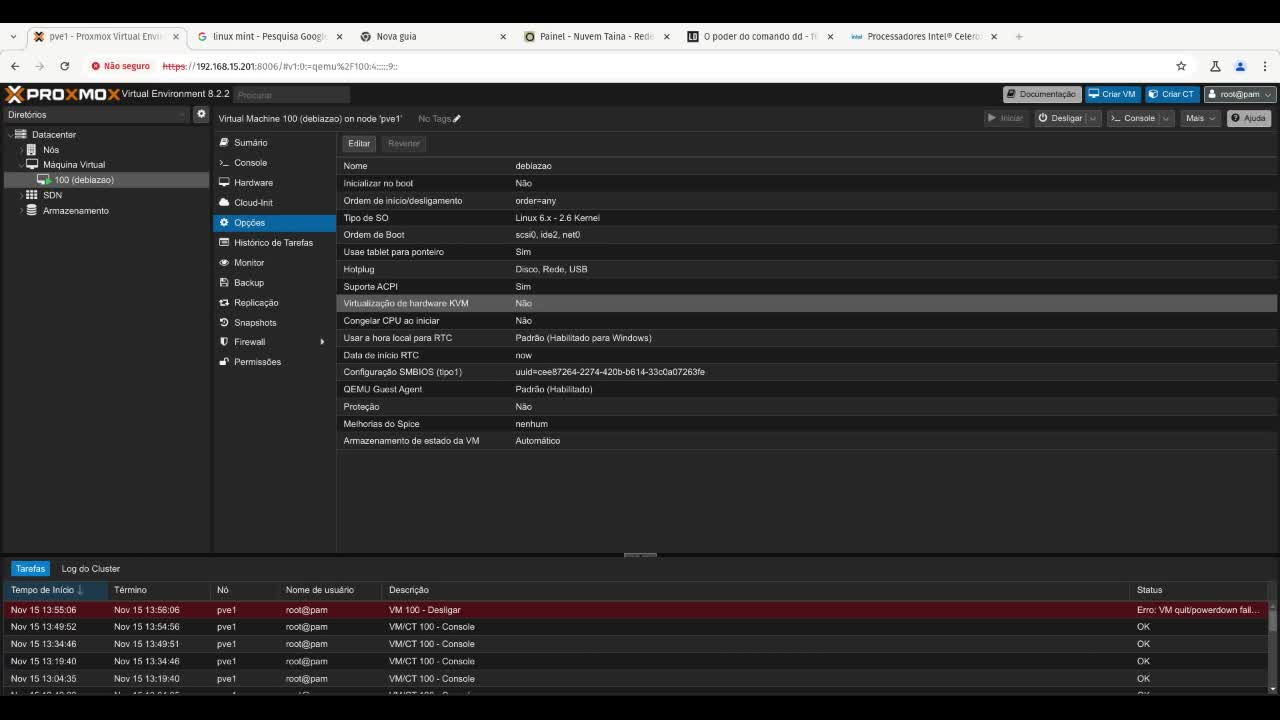The height and width of the screenshot is (720, 1280).
Task: Select the Nós tree item
Action: pos(51,150)
